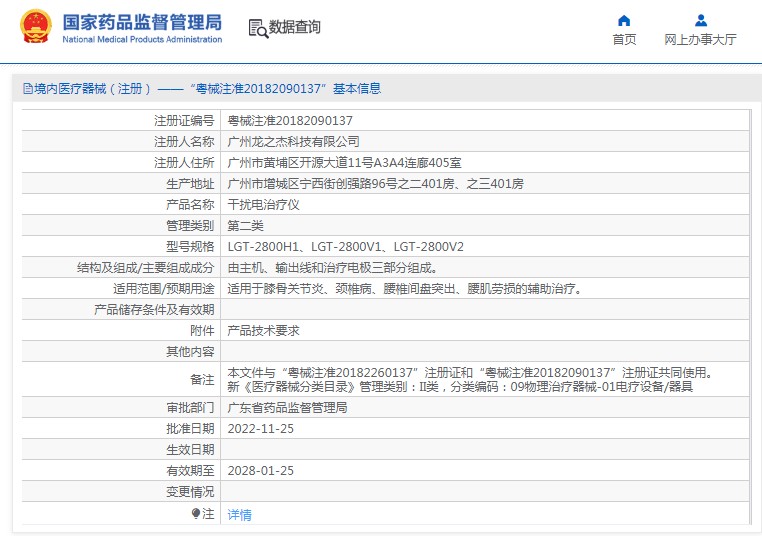The image size is (762, 536).
Task: Click the 注册人住所 label
Action: 184,162
